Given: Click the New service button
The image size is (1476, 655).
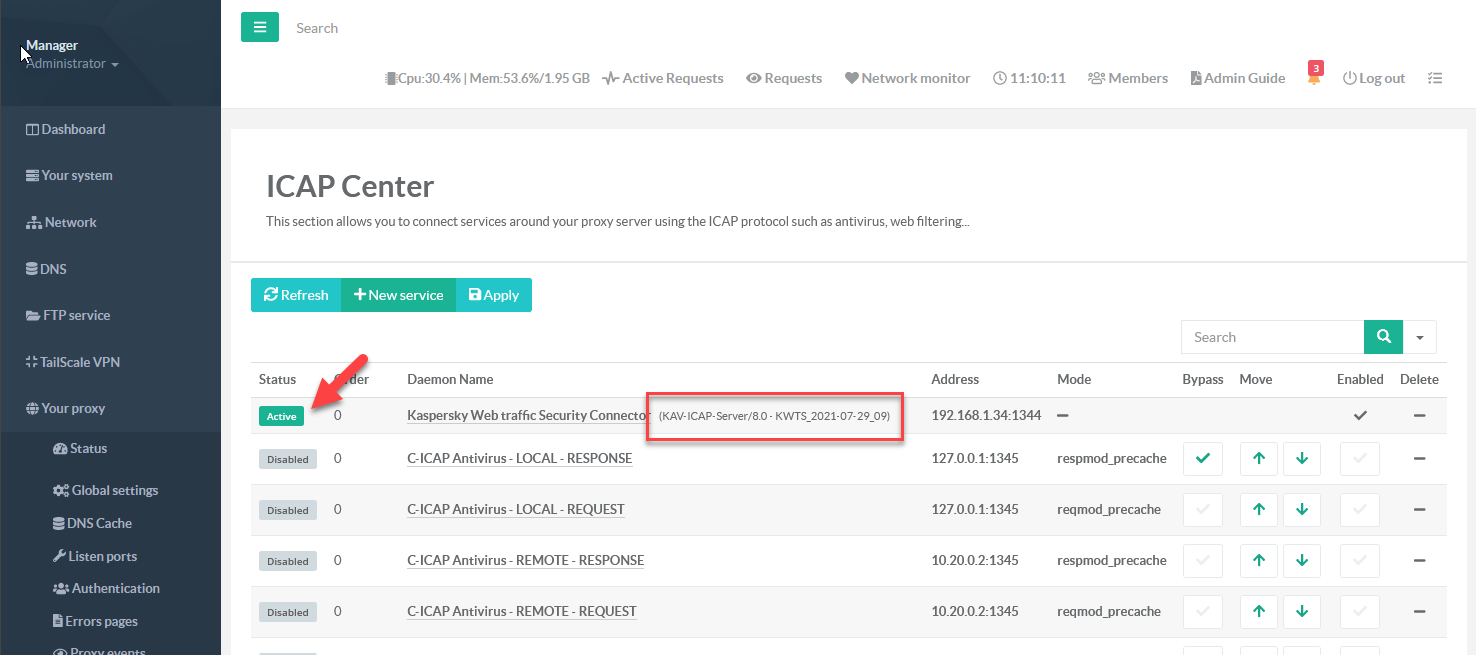Looking at the screenshot, I should click(x=398, y=295).
